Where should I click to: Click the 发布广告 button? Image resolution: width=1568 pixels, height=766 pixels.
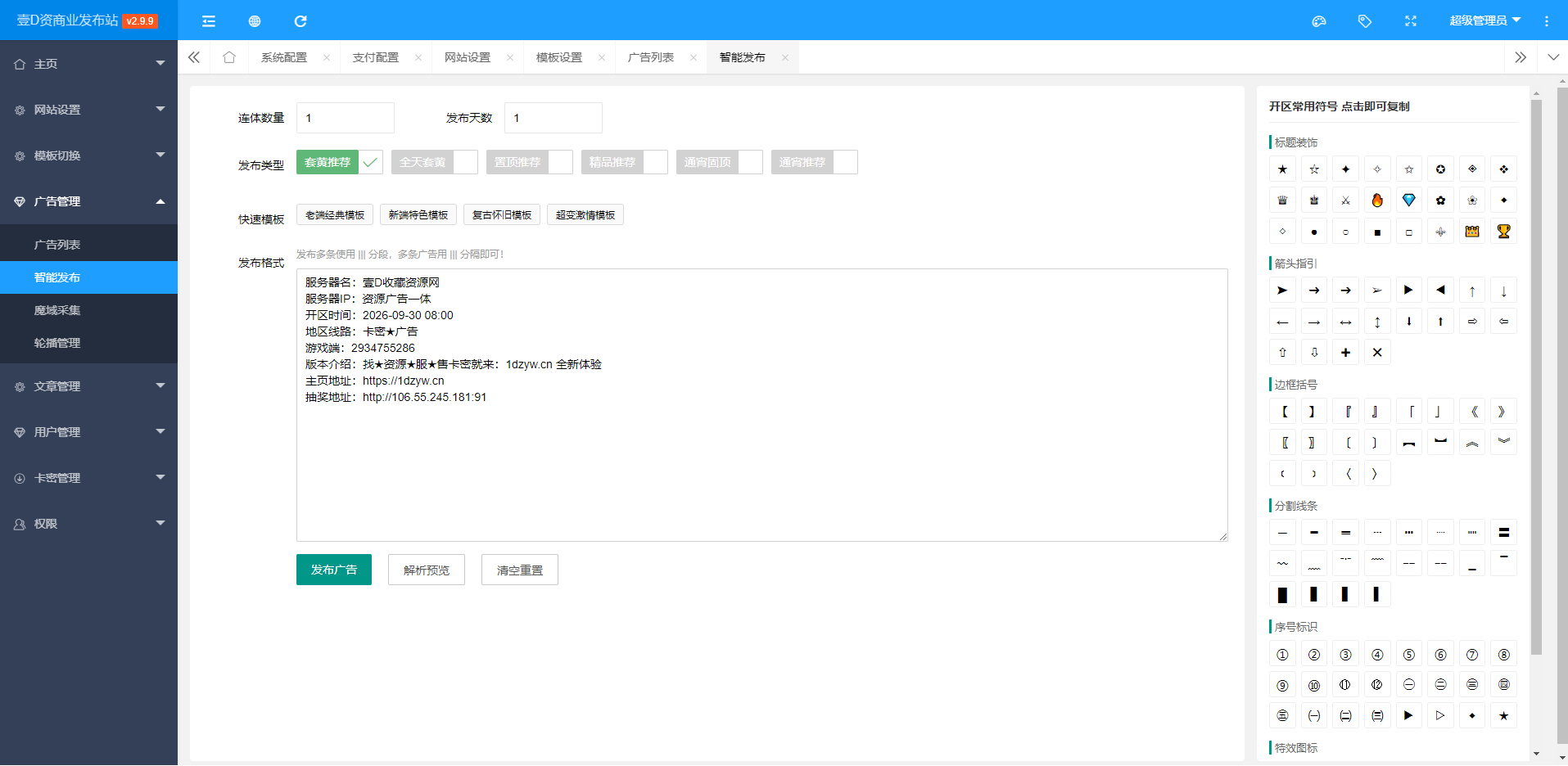tap(334, 570)
